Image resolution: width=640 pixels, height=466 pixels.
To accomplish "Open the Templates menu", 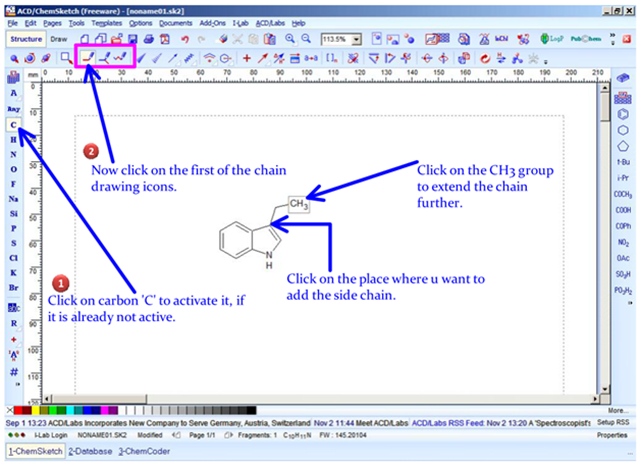I will point(107,23).
